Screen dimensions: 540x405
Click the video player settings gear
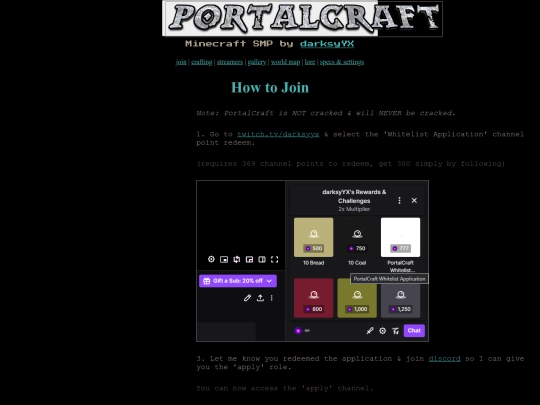click(x=211, y=259)
